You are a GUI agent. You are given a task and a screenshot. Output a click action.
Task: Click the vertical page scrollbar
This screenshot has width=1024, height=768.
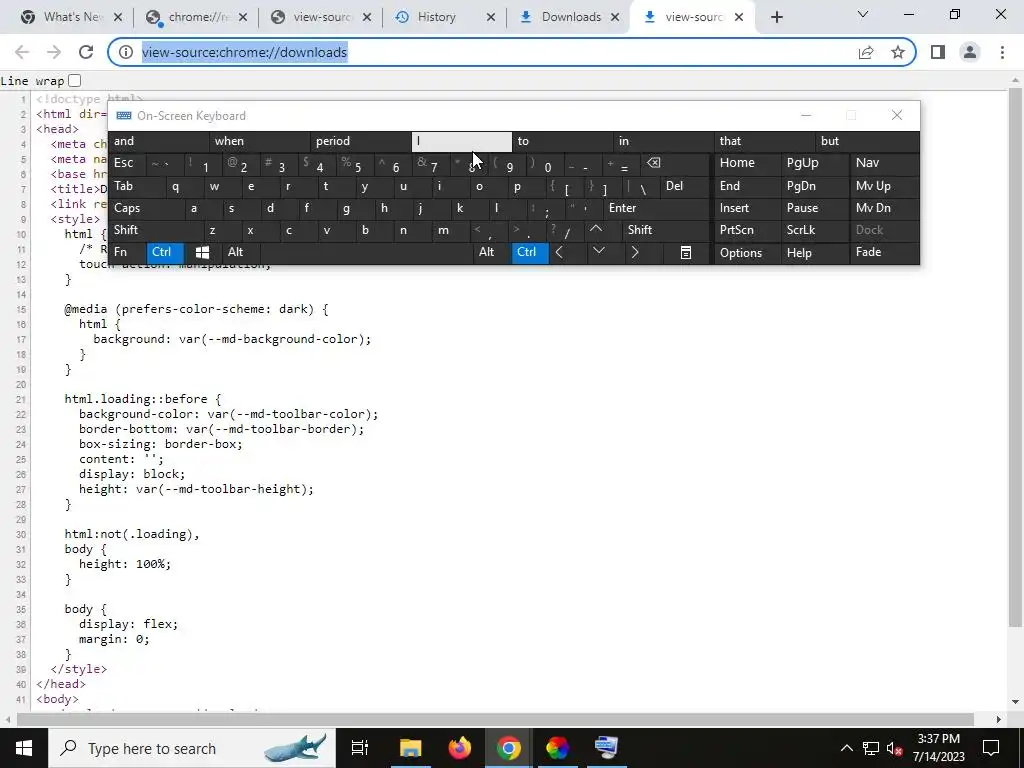(x=1016, y=359)
